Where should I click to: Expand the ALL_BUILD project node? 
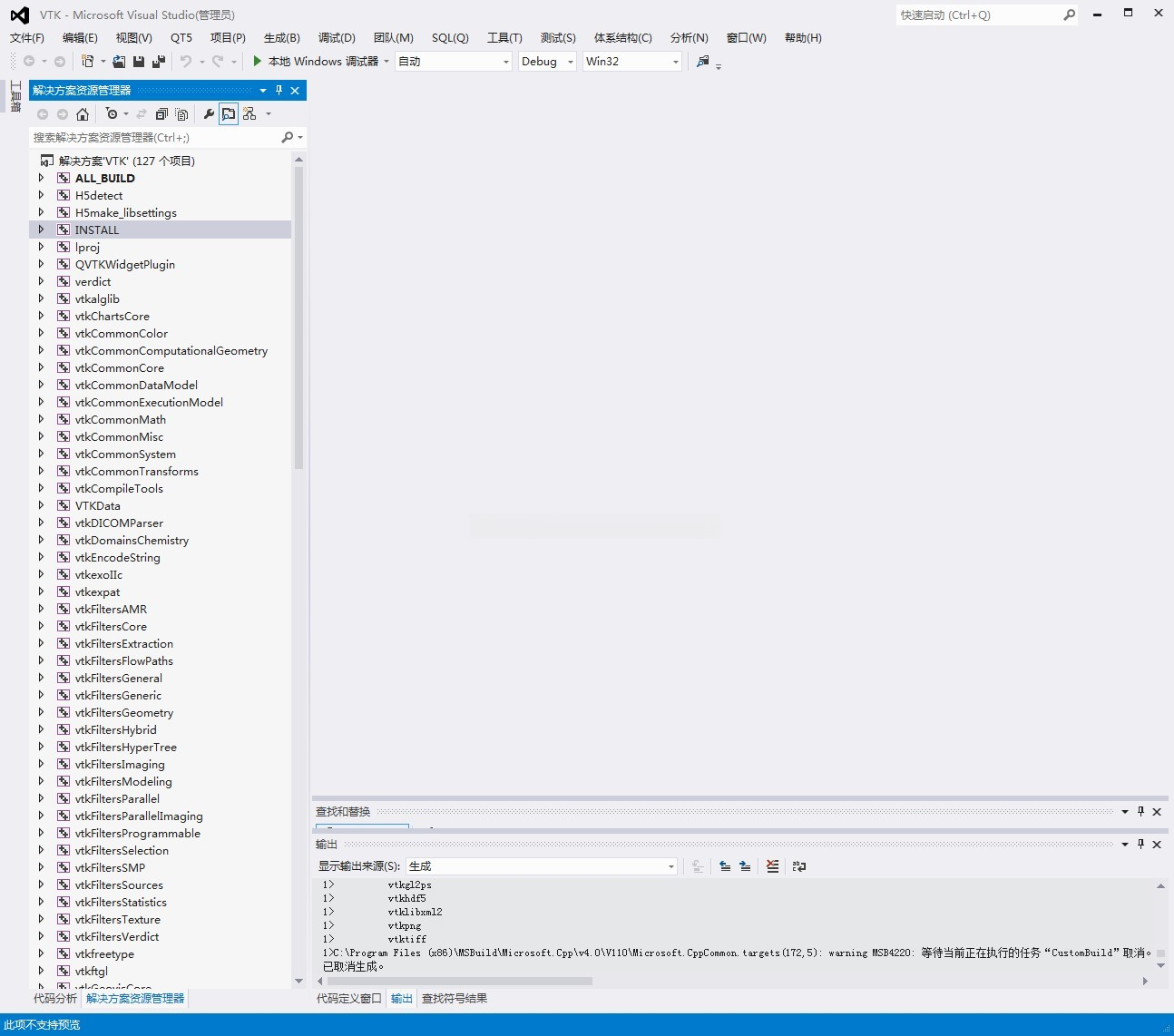pyautogui.click(x=41, y=178)
